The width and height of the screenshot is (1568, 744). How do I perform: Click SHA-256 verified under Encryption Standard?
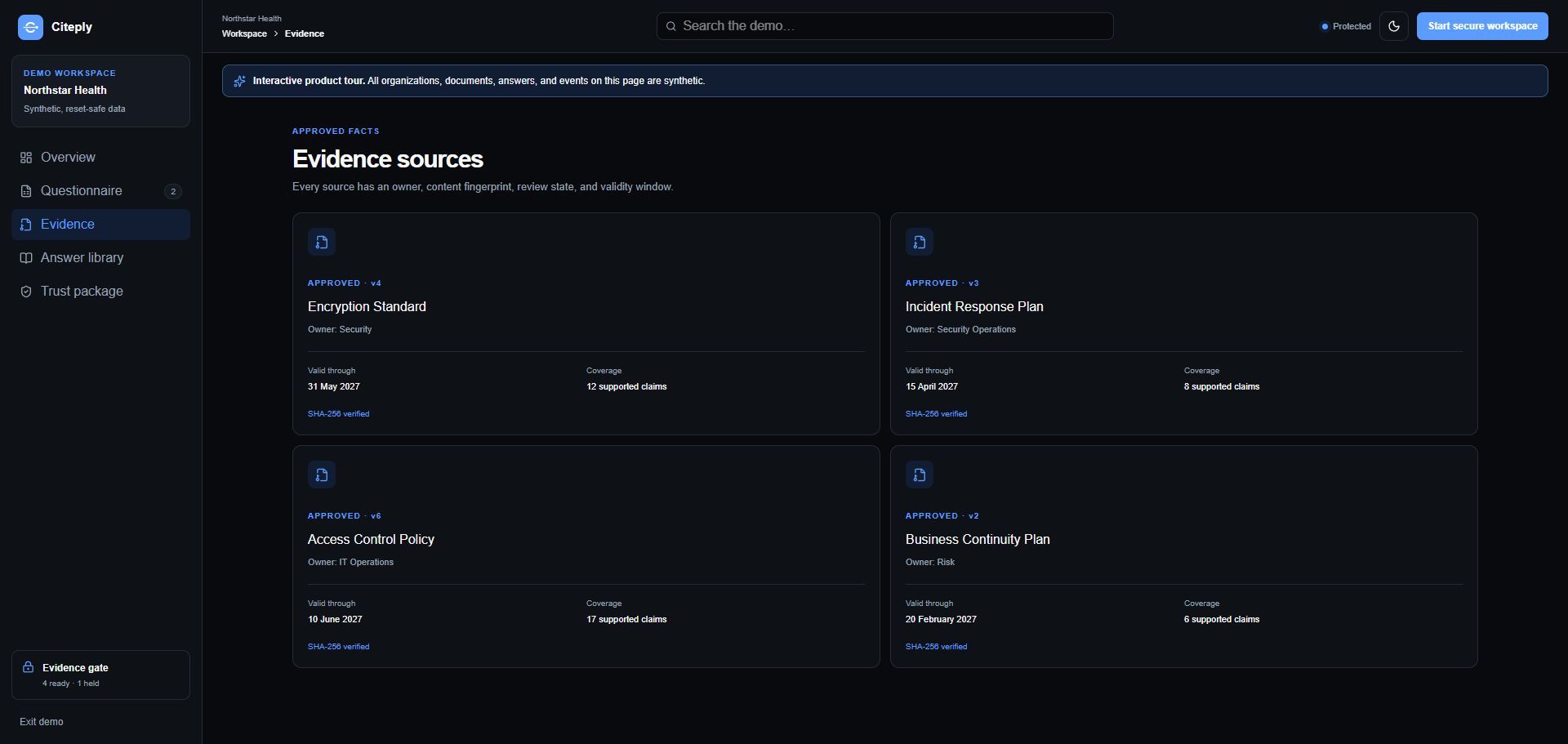tap(338, 414)
